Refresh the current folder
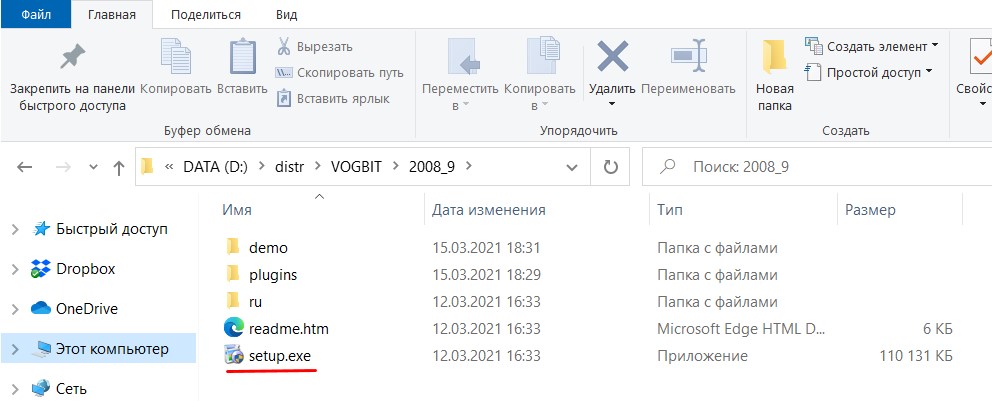Screen dimensions: 992x401 click(611, 167)
